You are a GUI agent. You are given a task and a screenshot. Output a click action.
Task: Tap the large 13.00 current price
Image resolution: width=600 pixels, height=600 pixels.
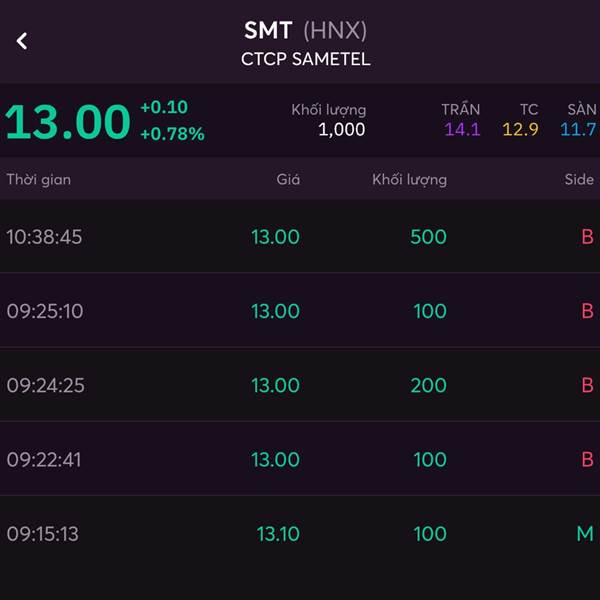68,122
